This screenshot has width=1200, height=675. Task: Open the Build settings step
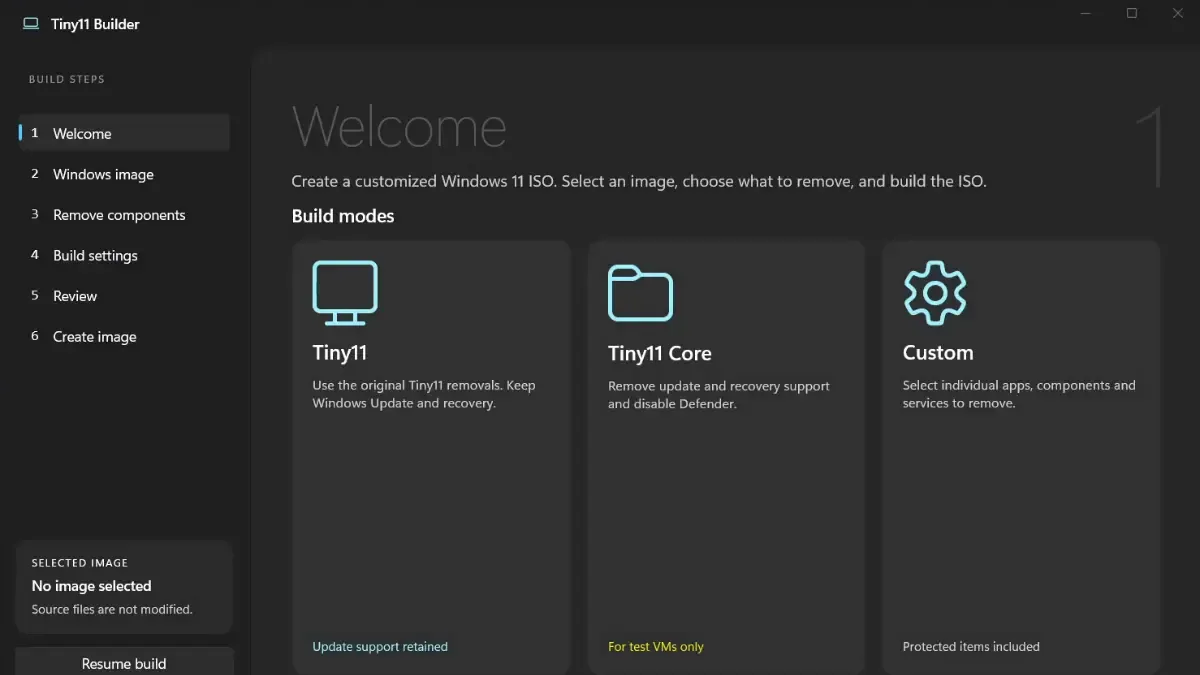click(x=124, y=255)
